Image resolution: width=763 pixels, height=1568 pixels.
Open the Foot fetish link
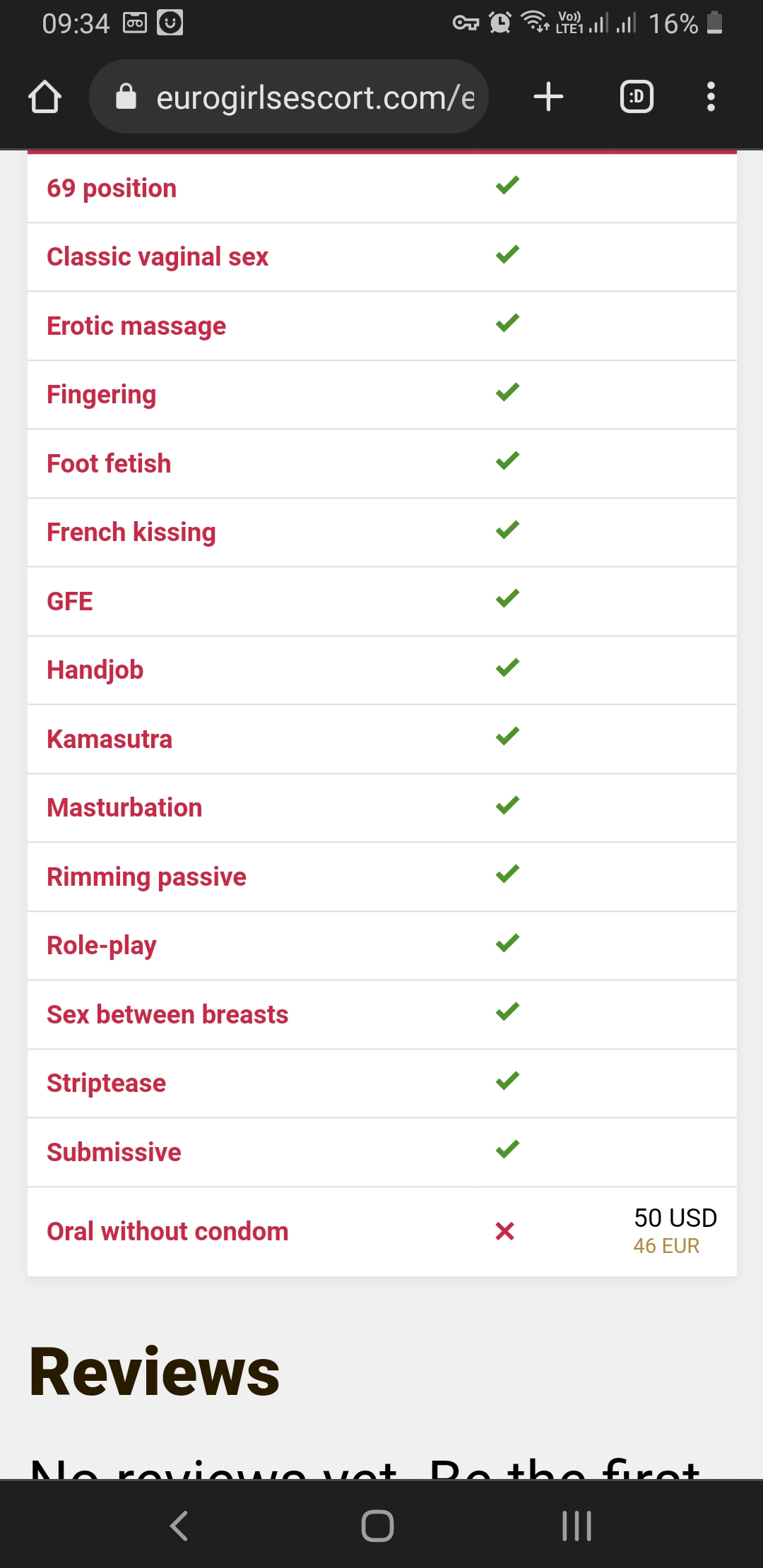[109, 463]
